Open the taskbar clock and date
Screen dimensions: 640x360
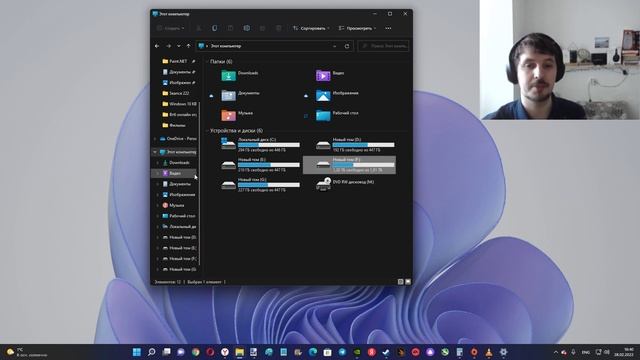click(x=624, y=352)
